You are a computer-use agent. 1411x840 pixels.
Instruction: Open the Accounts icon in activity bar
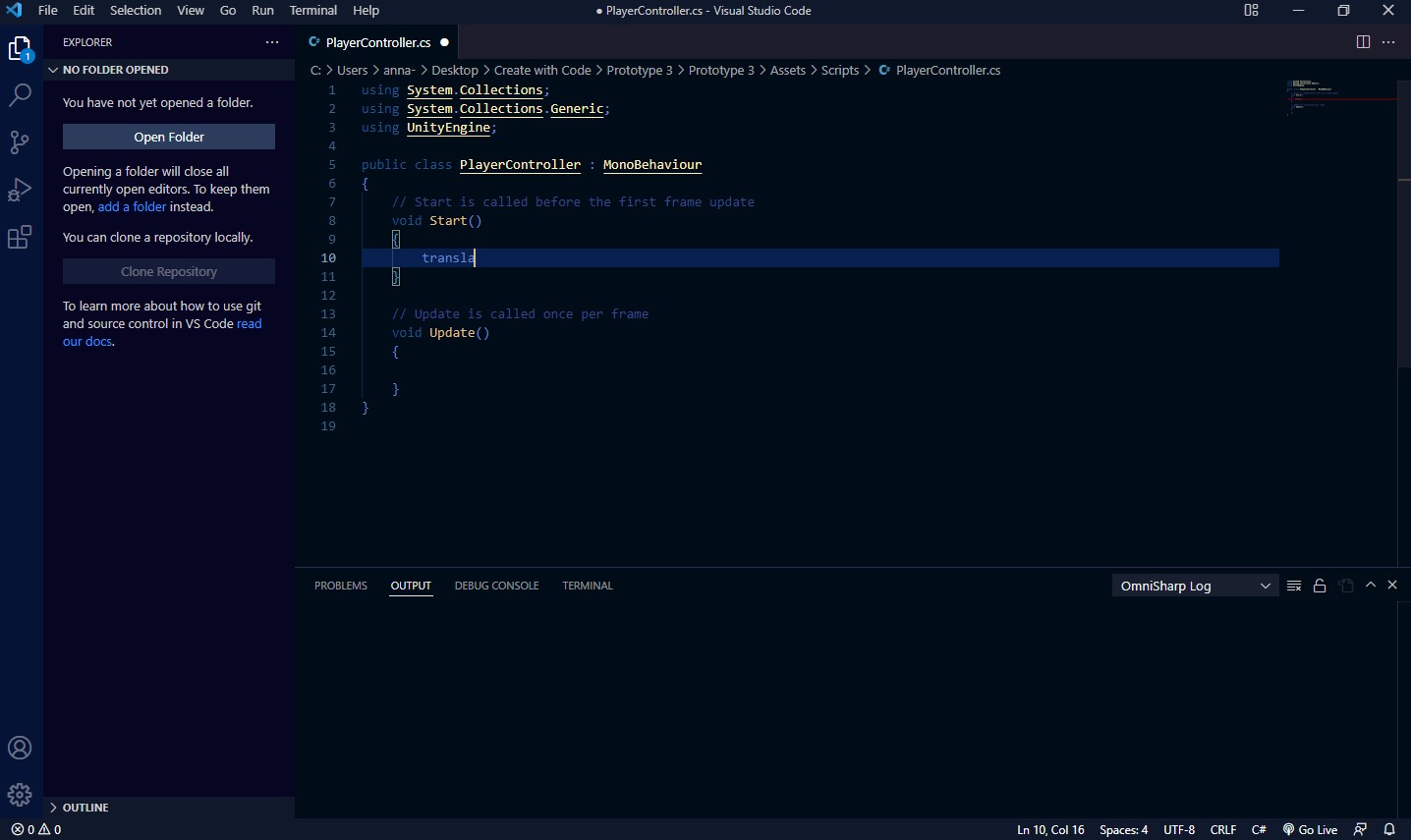(21, 748)
